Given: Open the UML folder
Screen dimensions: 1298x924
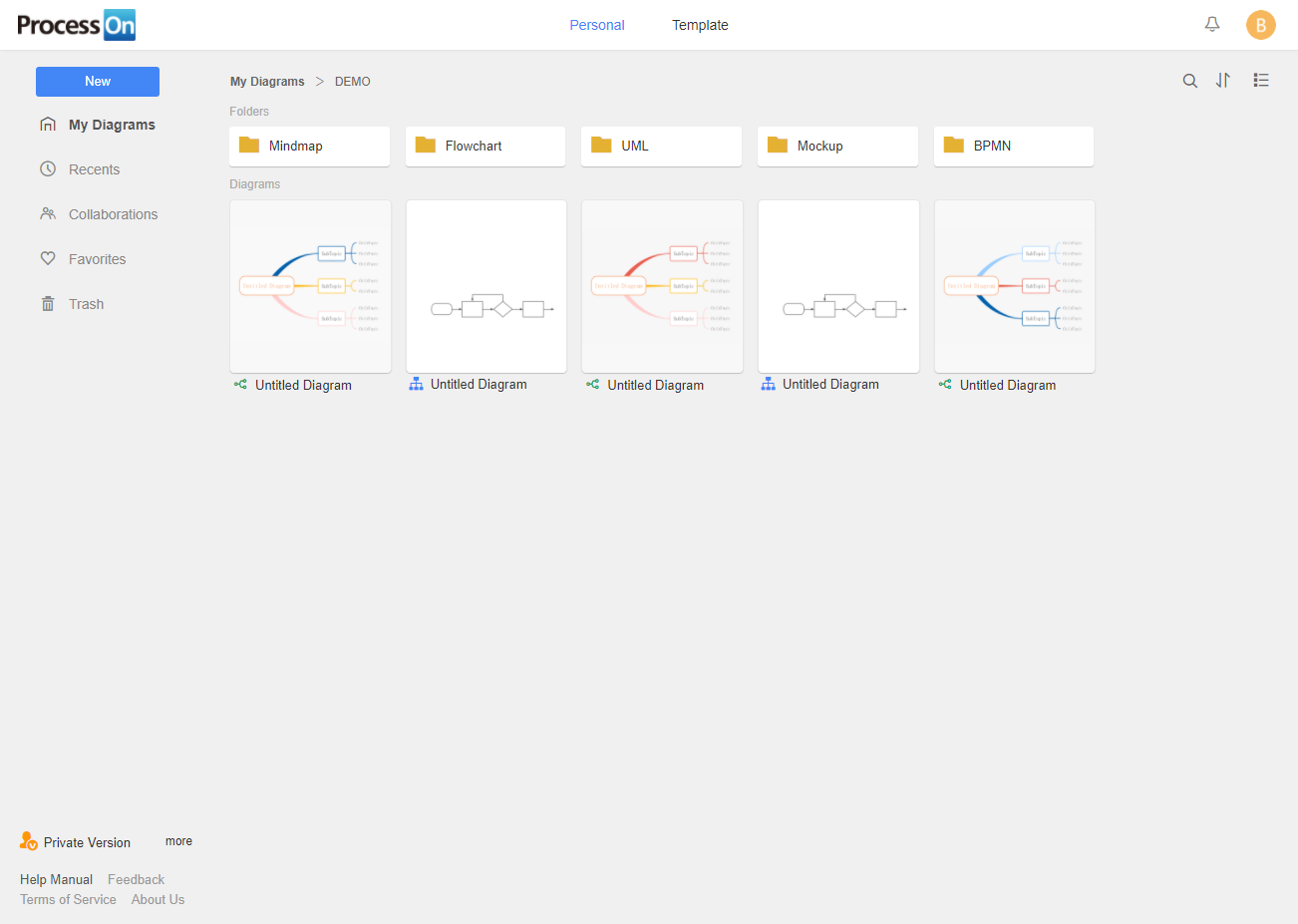Looking at the screenshot, I should (661, 146).
